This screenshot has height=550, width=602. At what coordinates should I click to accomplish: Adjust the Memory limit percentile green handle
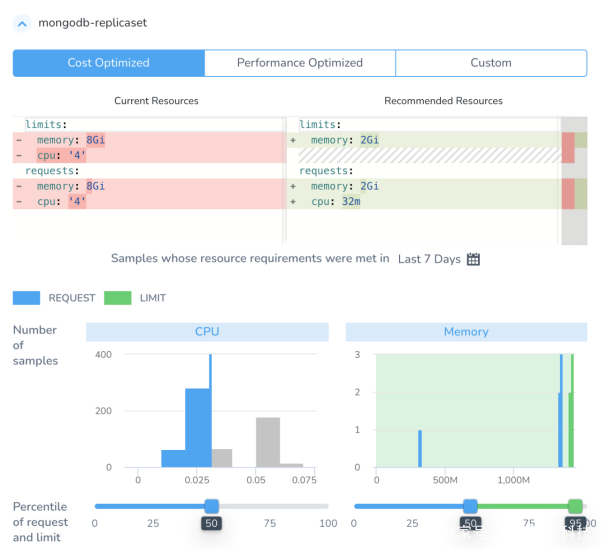pos(575,506)
